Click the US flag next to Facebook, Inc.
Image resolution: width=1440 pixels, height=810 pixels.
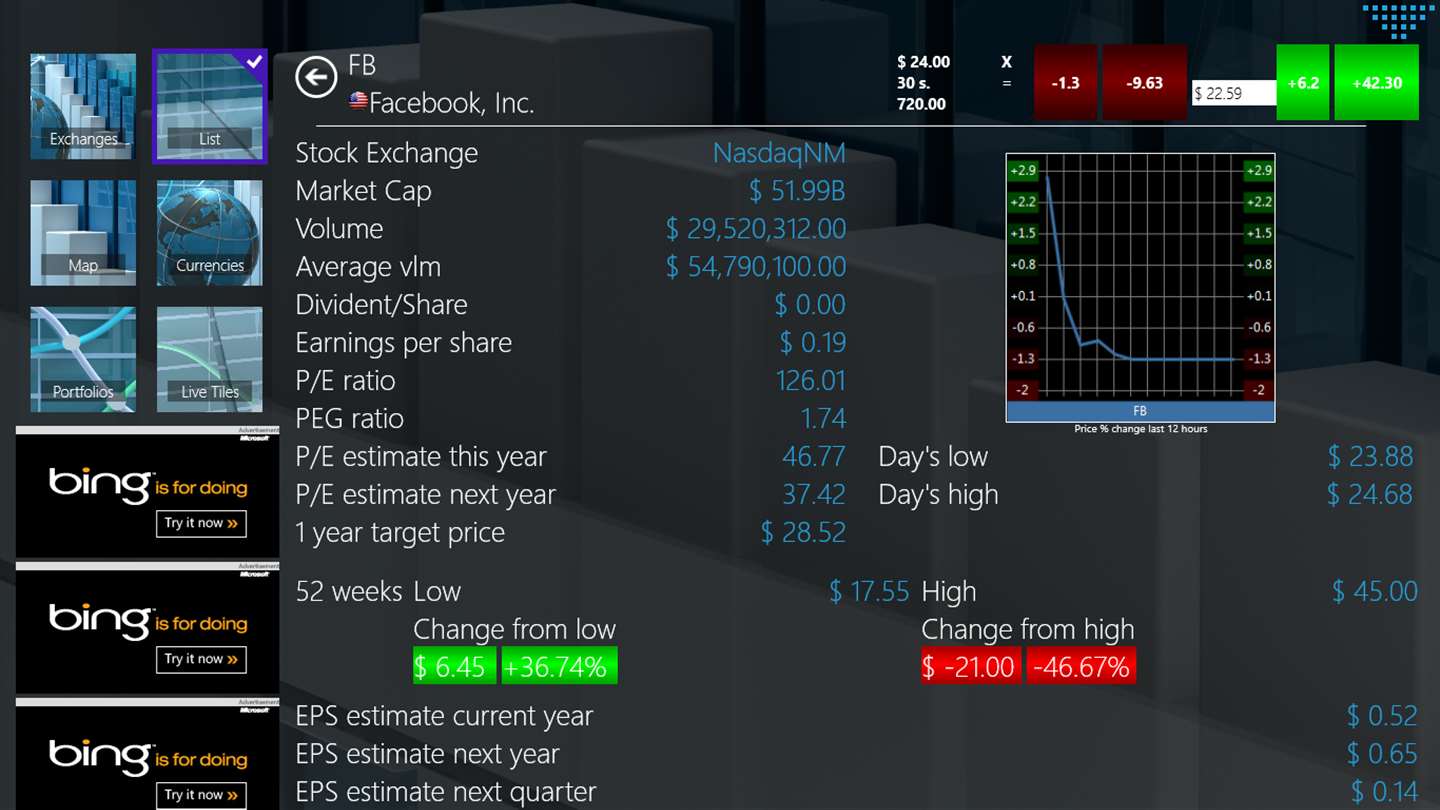[358, 101]
